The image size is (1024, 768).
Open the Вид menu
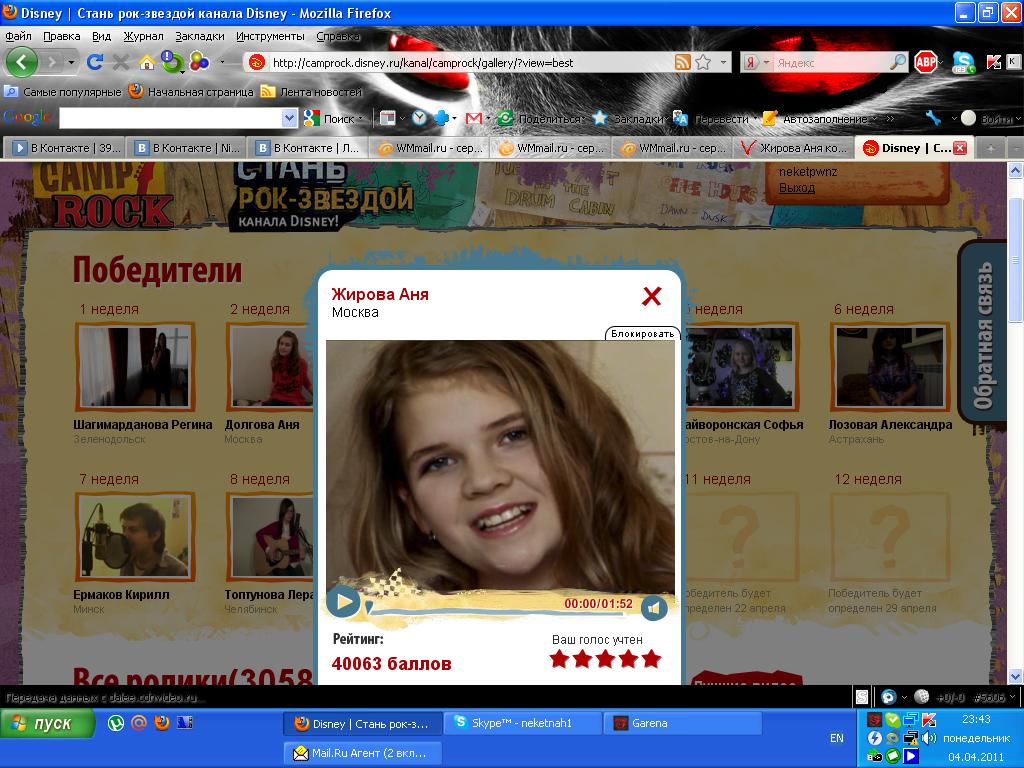[101, 36]
